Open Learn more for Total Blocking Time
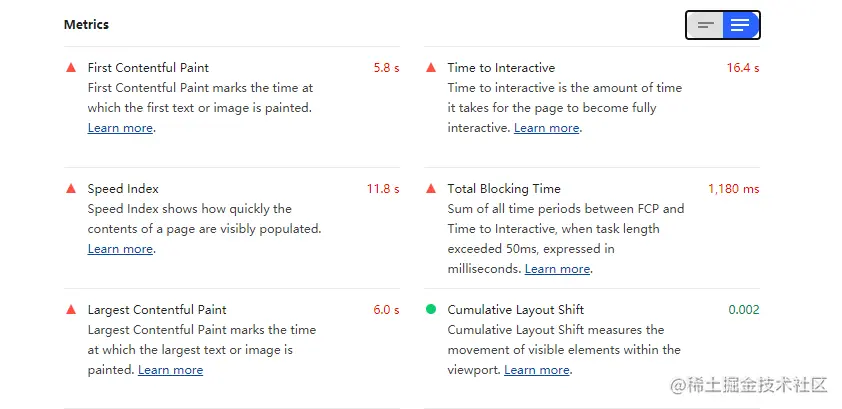This screenshot has width=842, height=409. coord(557,269)
